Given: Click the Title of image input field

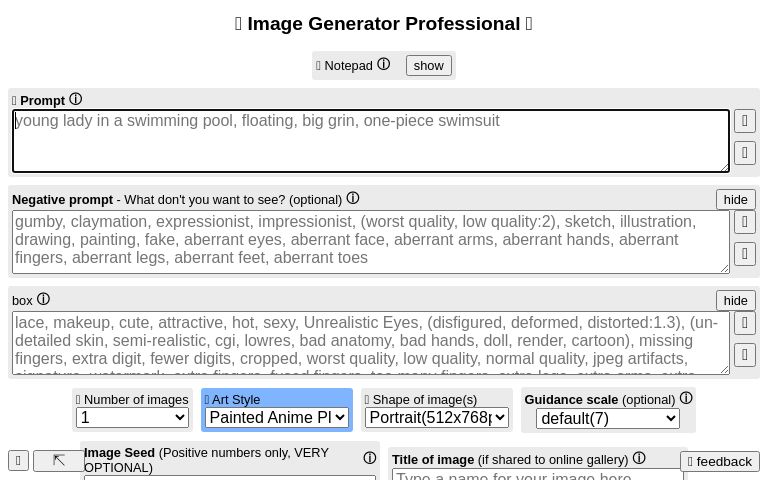Looking at the screenshot, I should 537,475.
